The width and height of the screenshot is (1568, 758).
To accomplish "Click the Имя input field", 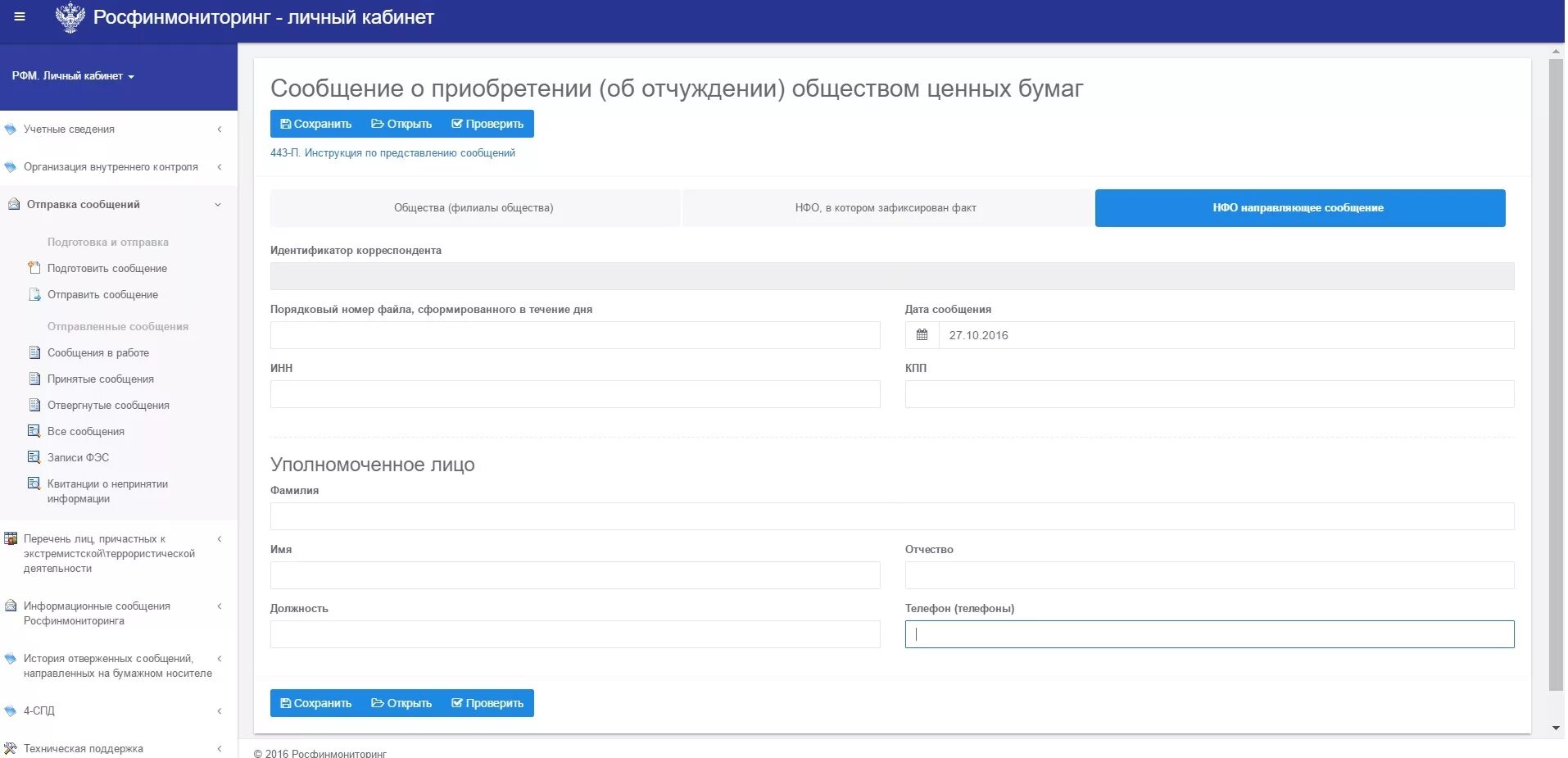I will tap(575, 575).
